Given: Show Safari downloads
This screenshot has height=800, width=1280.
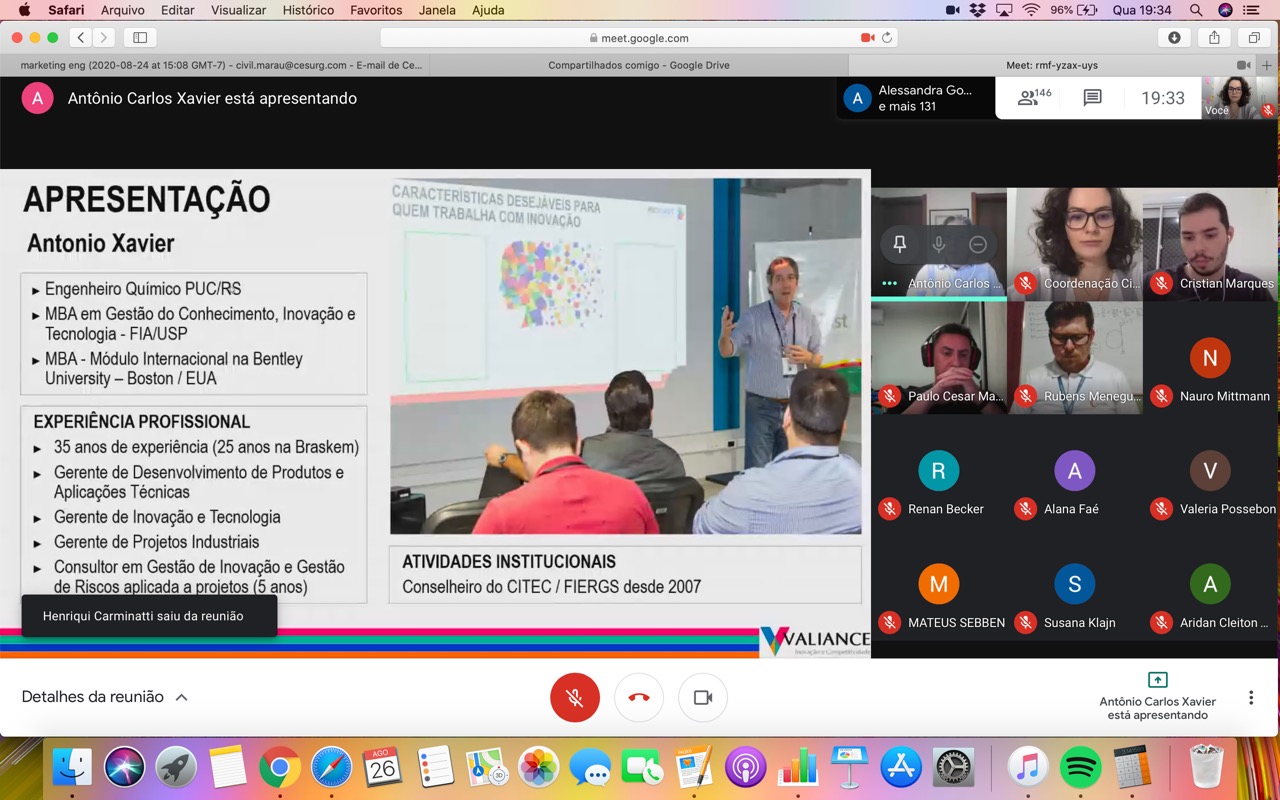Looking at the screenshot, I should 1174,38.
